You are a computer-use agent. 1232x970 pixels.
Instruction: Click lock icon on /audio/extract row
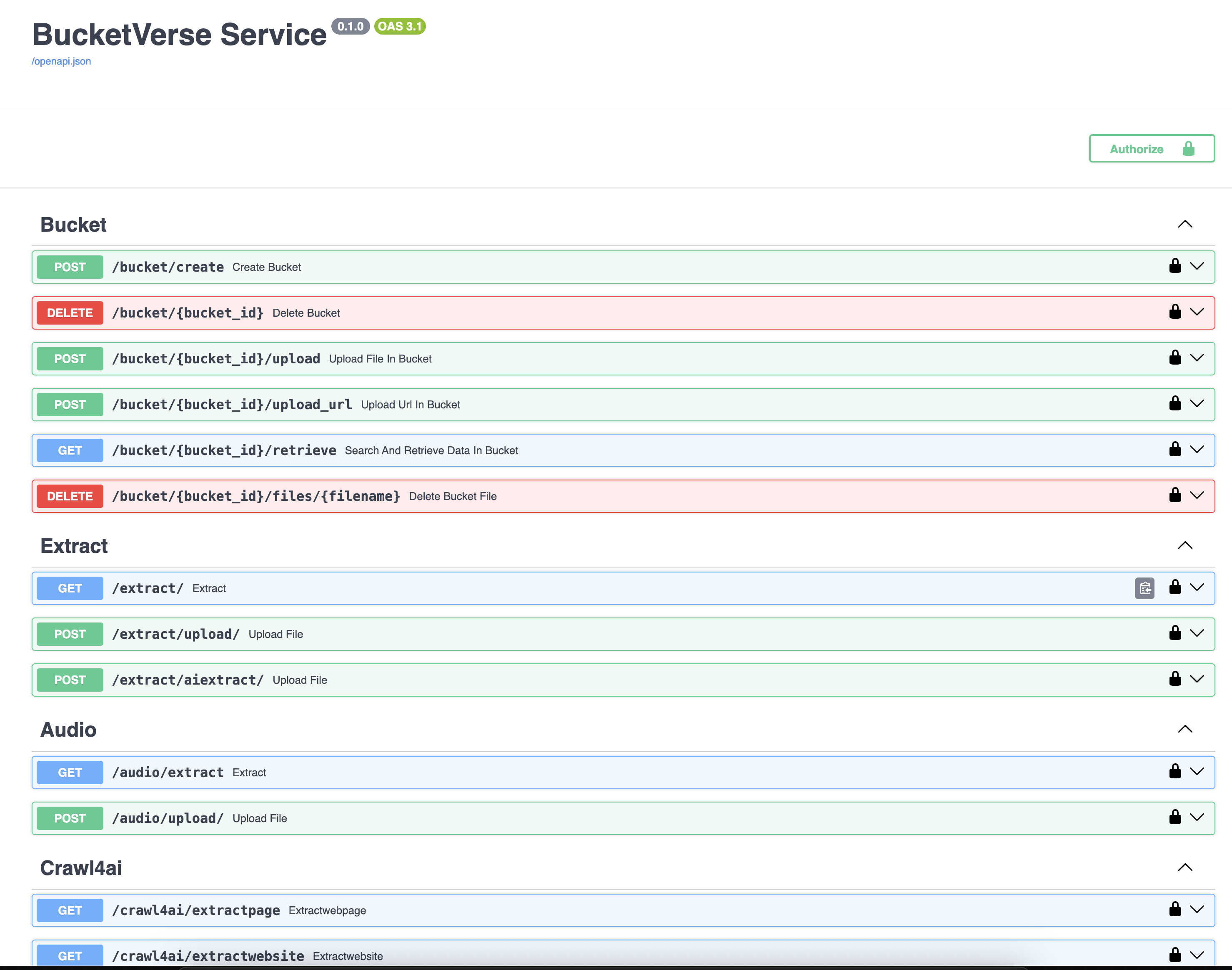pos(1175,772)
